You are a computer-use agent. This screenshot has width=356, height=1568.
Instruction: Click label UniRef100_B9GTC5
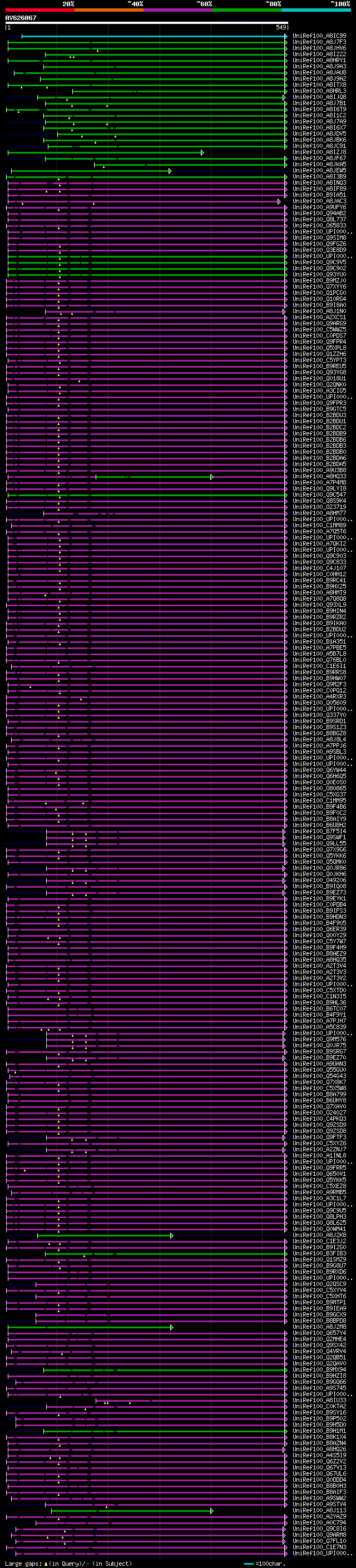319,409
